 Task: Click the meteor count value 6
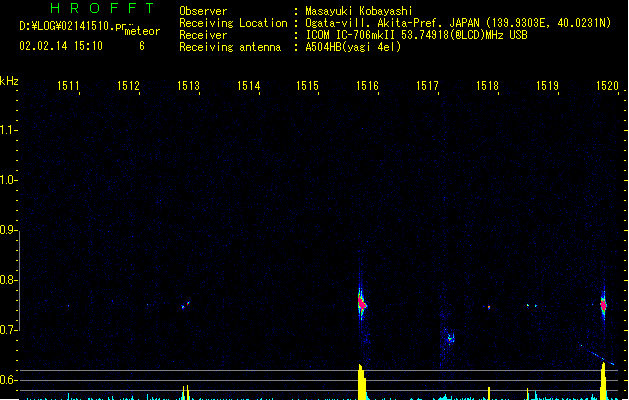coord(142,46)
